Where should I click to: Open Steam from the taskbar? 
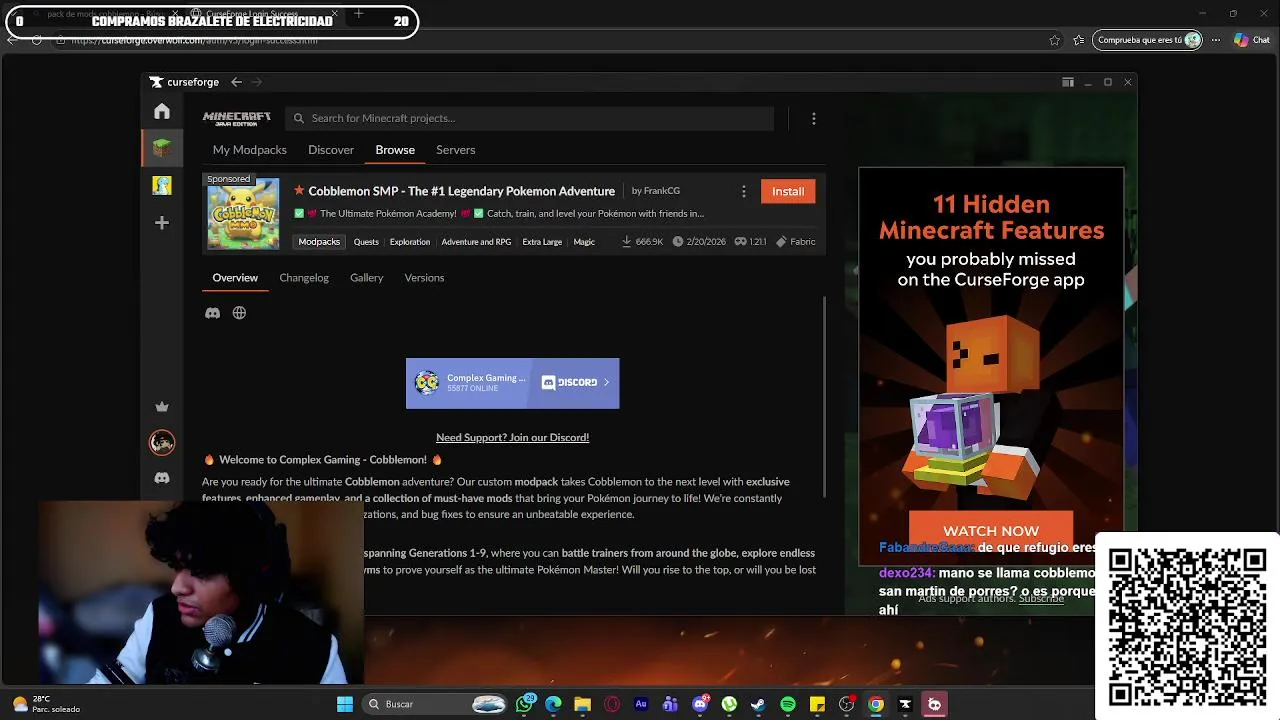click(758, 704)
